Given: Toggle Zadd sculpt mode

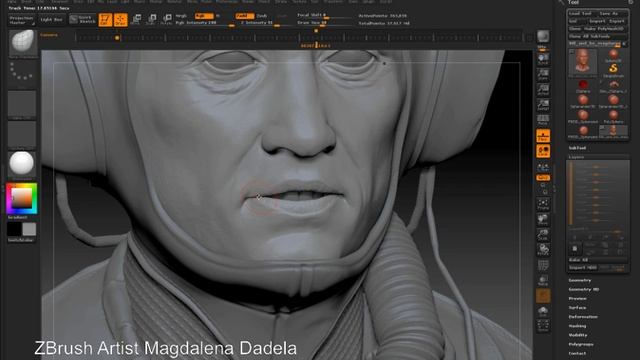Looking at the screenshot, I should (244, 16).
